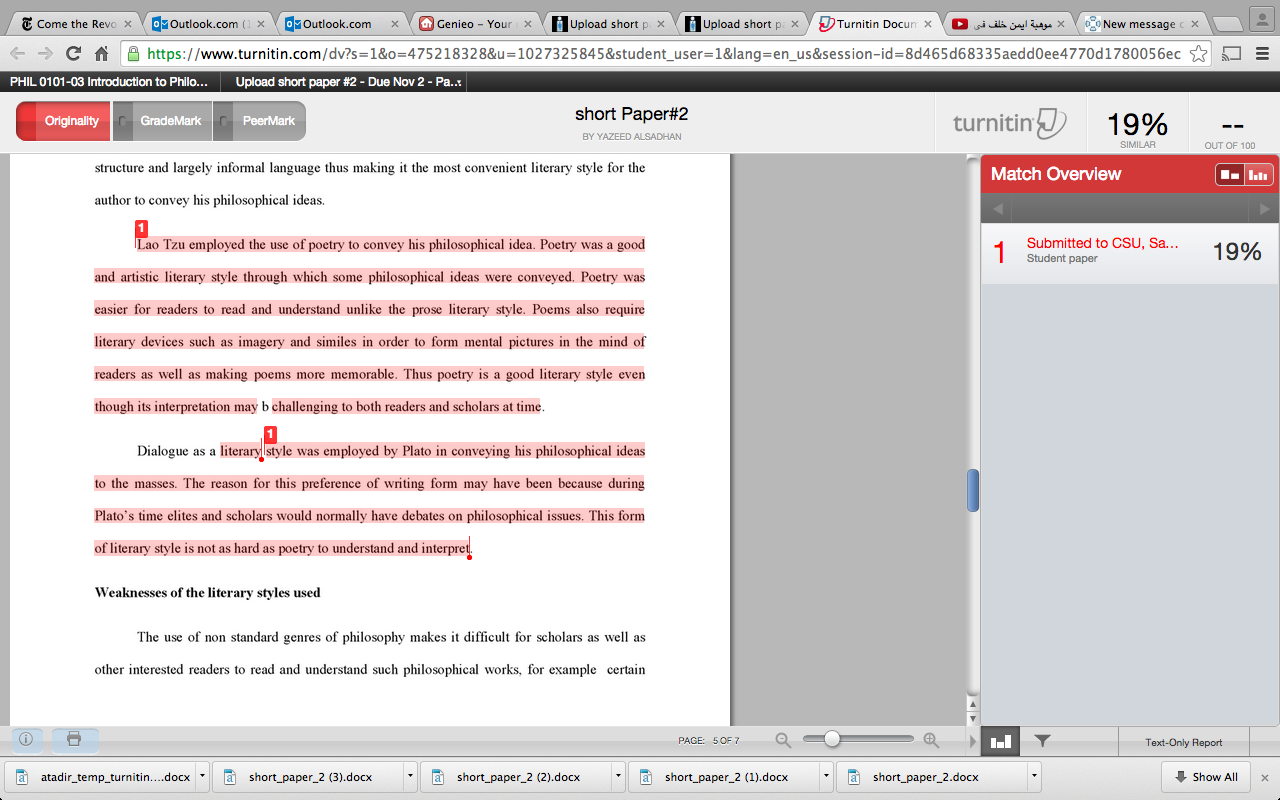Switch to first Outlook.com browser tab
This screenshot has width=1280, height=800.
click(x=207, y=23)
